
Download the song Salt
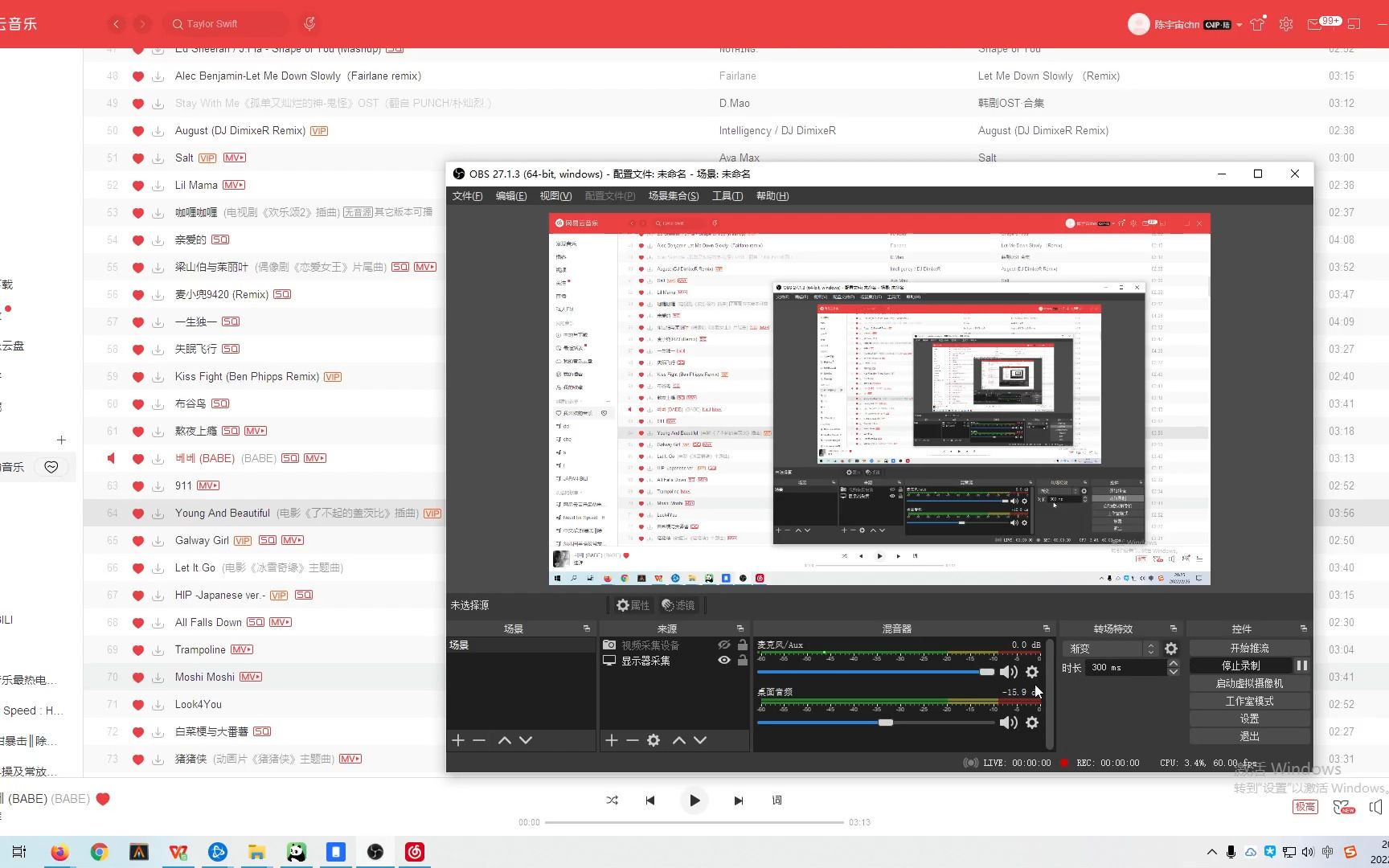(x=158, y=158)
